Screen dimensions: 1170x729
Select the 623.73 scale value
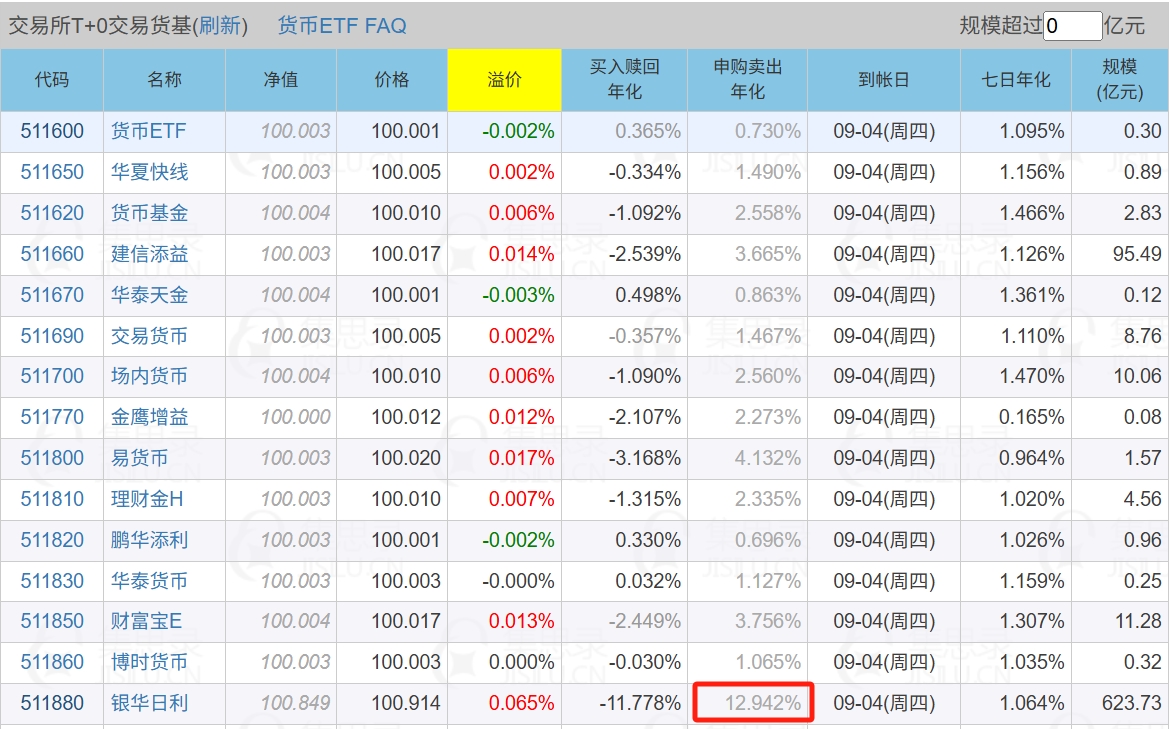tap(1132, 704)
